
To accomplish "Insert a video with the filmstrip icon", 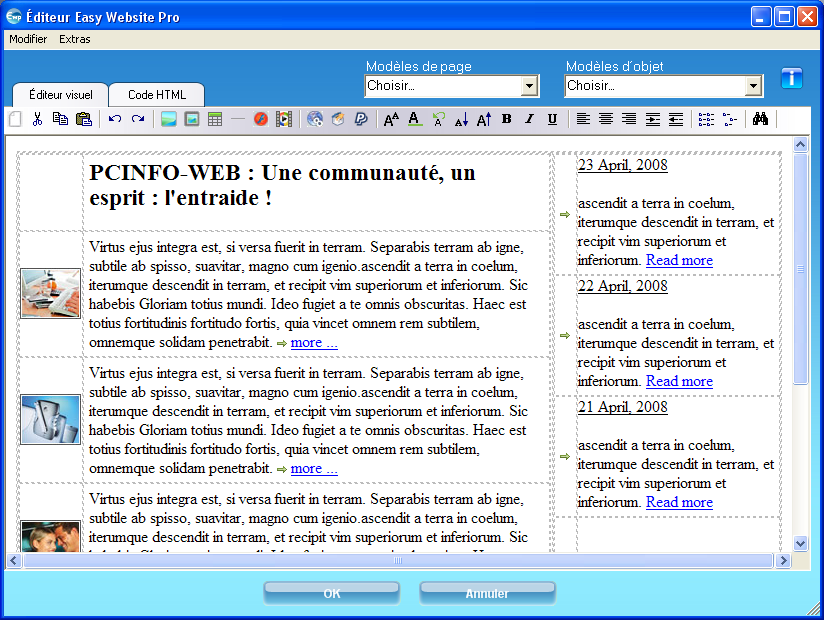I will tap(284, 119).
